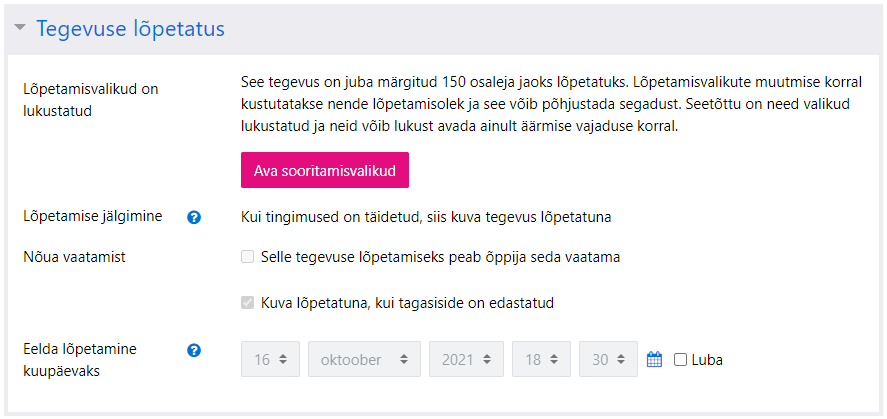Click the Ava sooritamisvalikud button
887x419 pixels.
pyautogui.click(x=325, y=170)
